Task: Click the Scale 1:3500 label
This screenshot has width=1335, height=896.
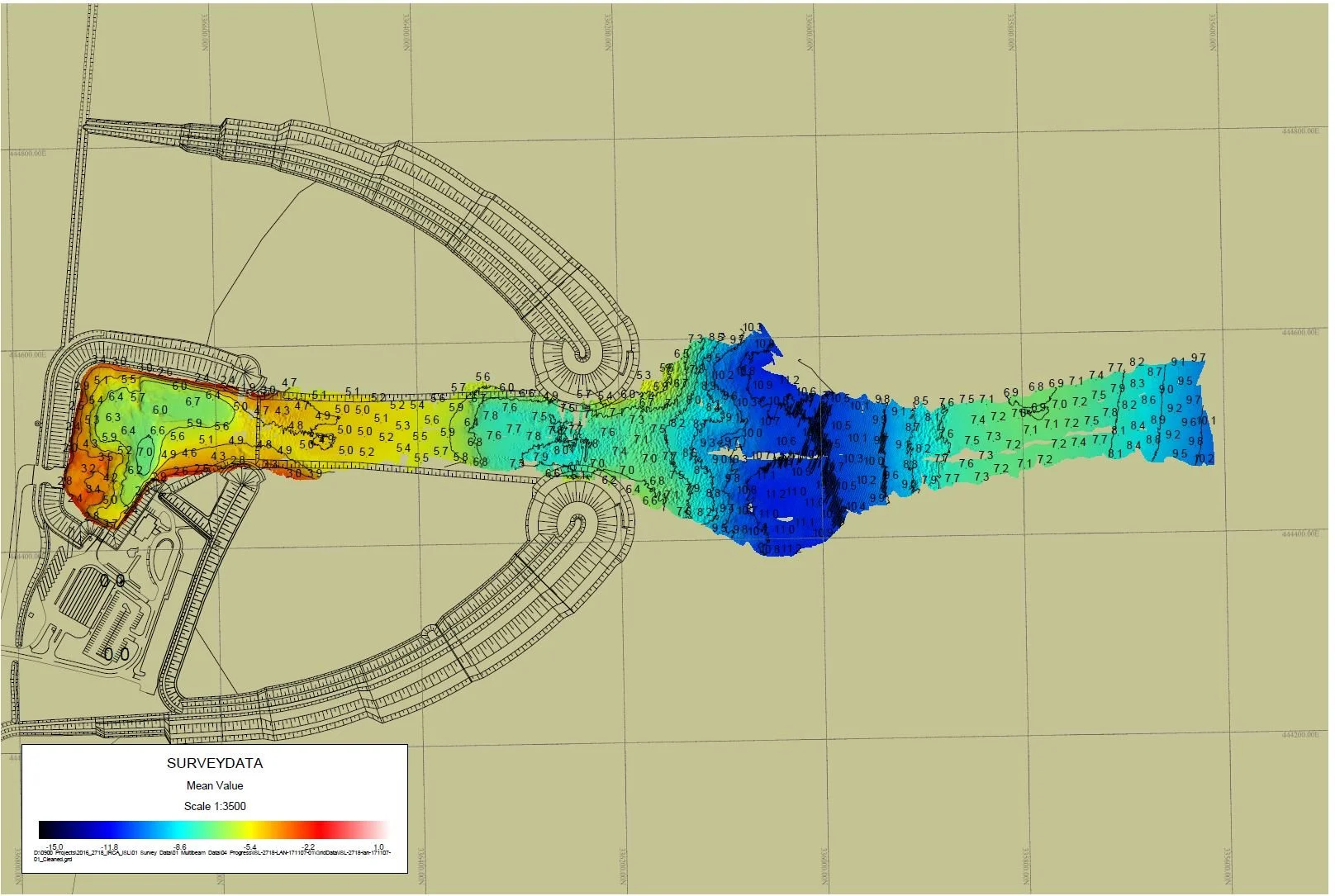Action: [215, 806]
